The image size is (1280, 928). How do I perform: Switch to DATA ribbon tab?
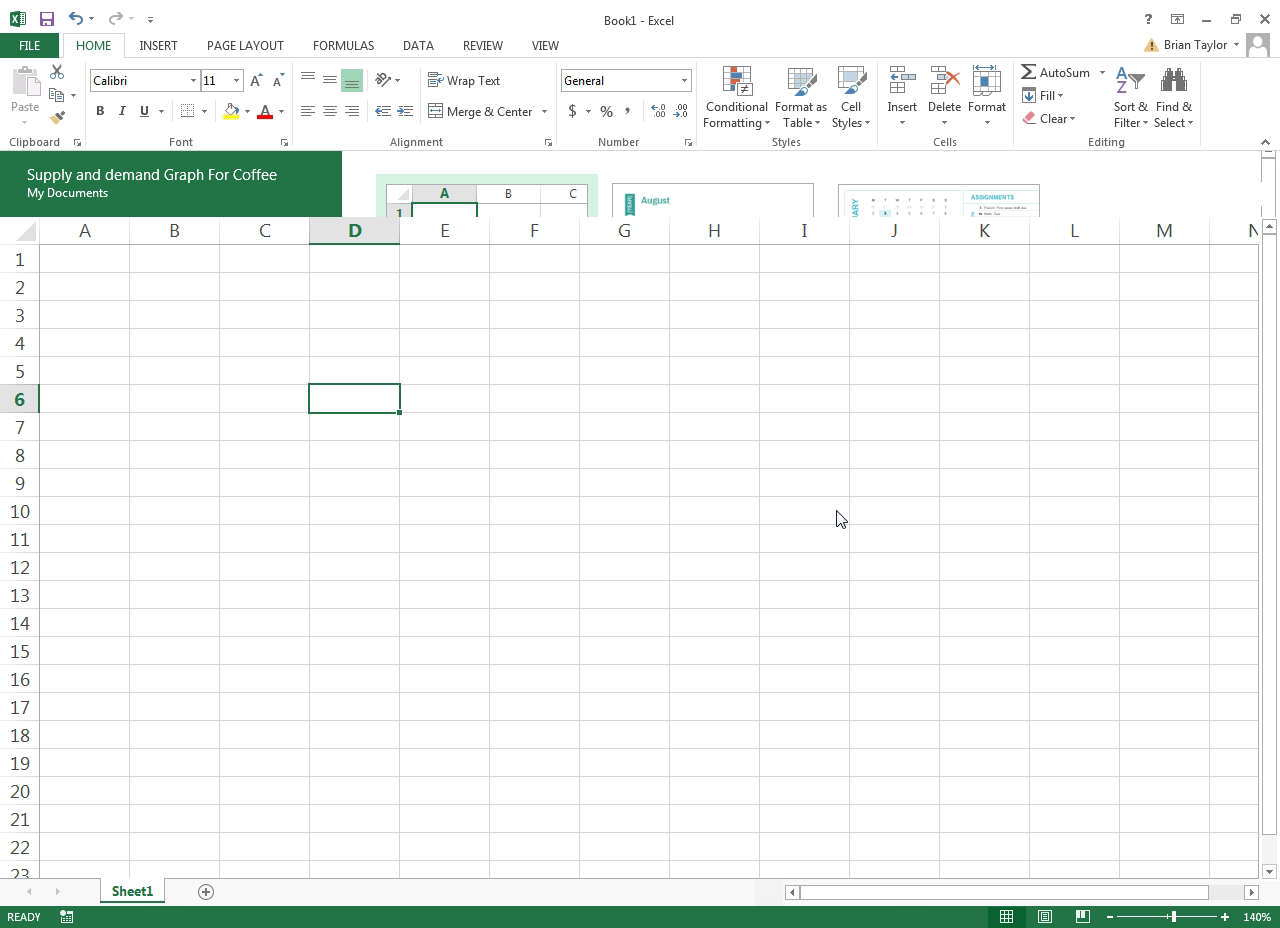418,45
